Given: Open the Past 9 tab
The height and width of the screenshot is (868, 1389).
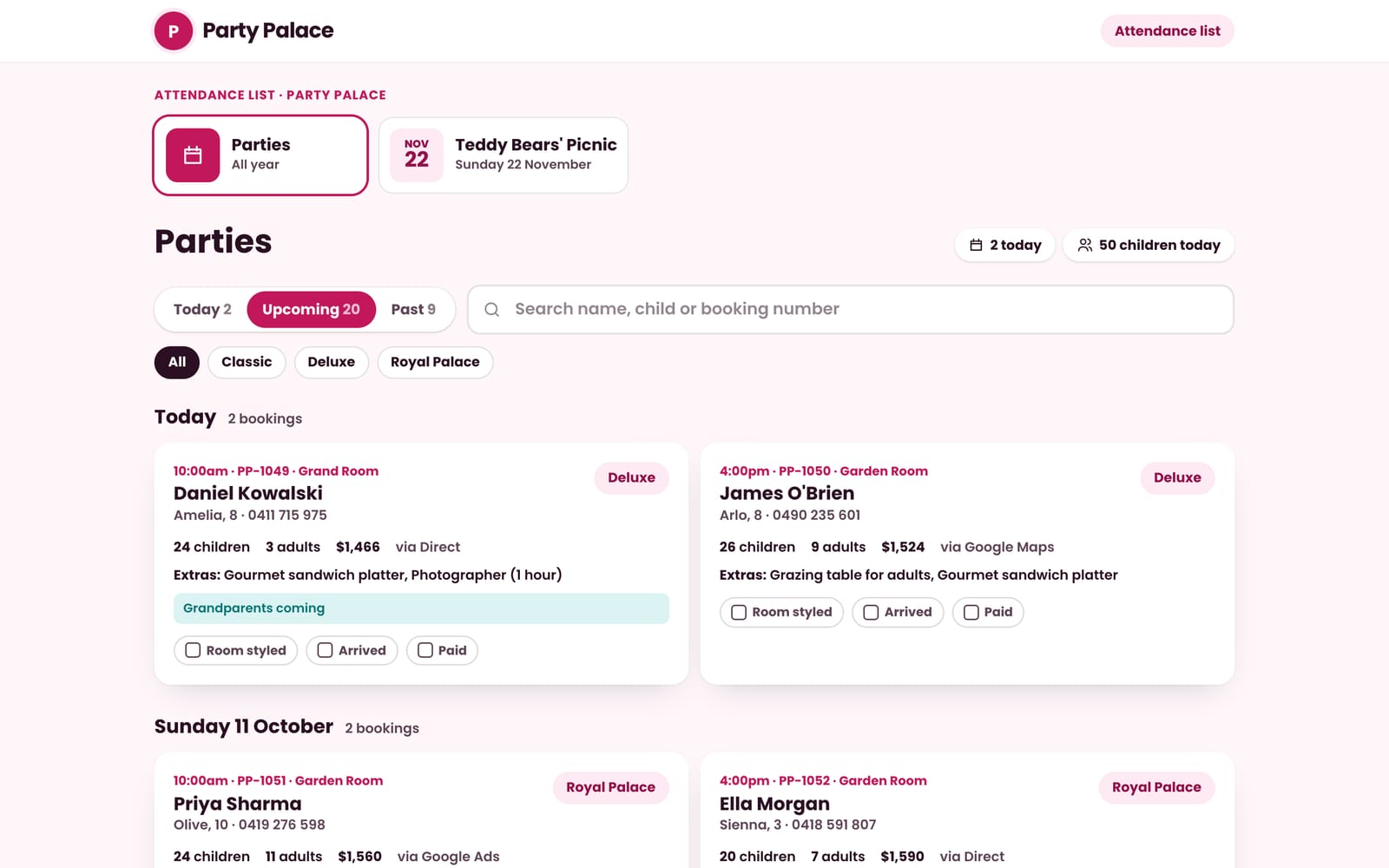Looking at the screenshot, I should pos(413,310).
